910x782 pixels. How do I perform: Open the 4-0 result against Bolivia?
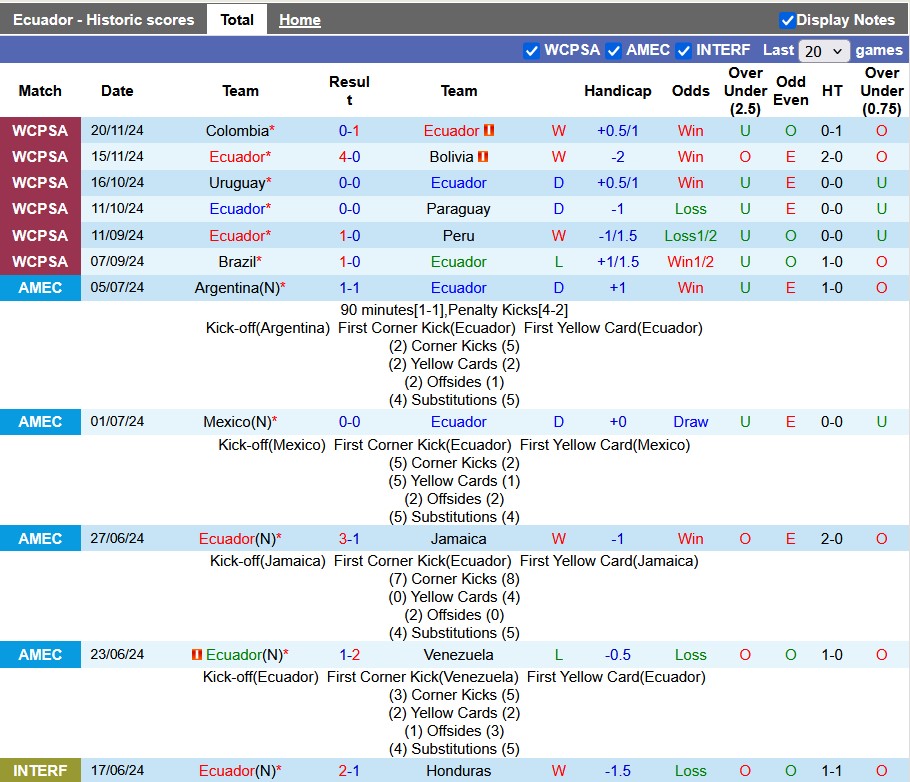(x=349, y=157)
